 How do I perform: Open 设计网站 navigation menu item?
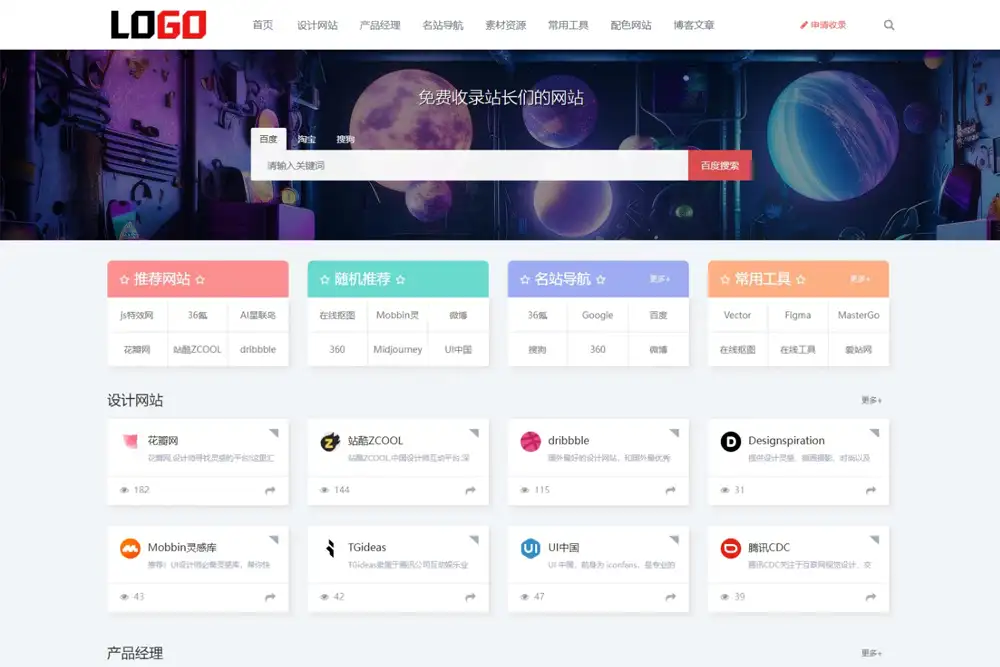click(x=318, y=25)
